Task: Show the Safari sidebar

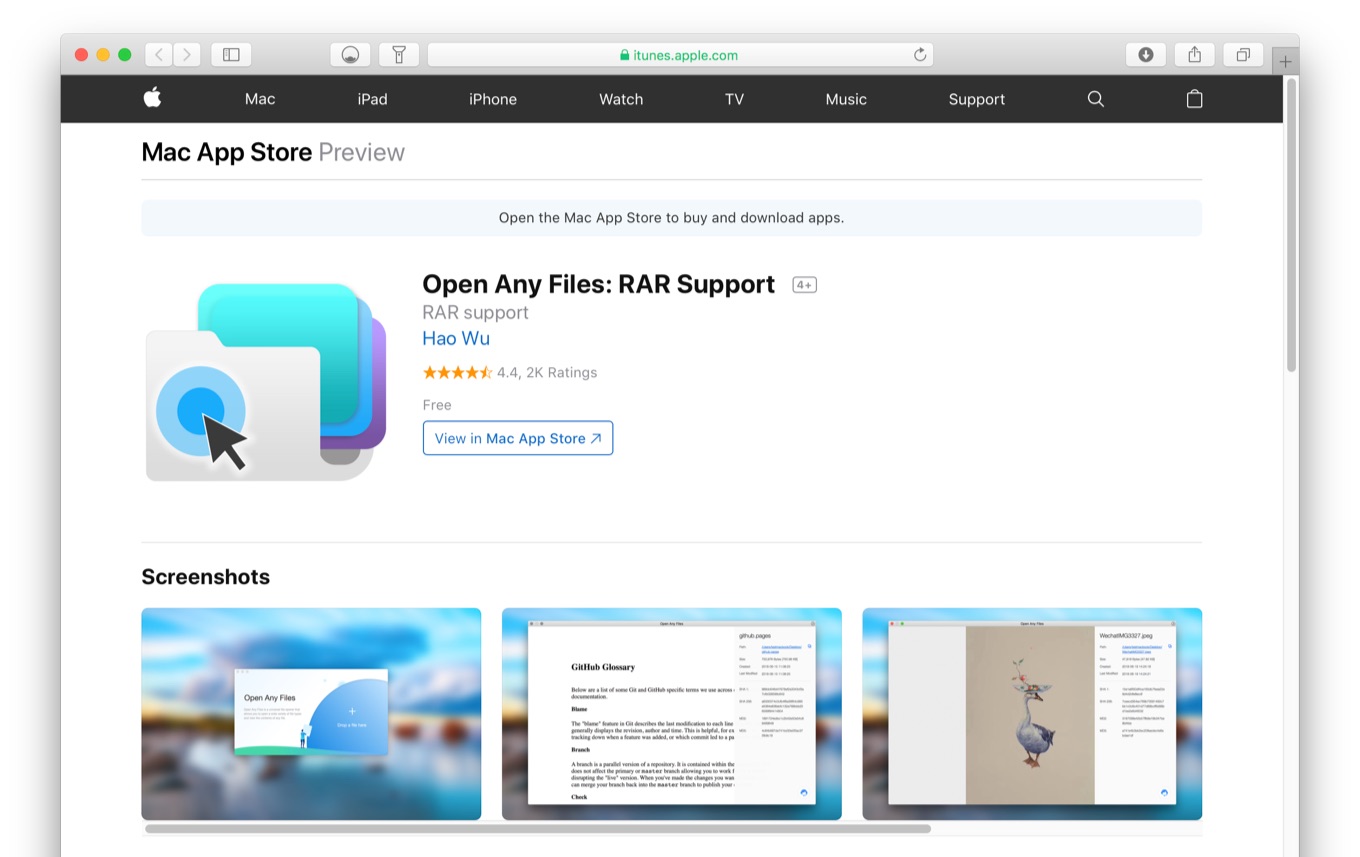Action: 231,55
